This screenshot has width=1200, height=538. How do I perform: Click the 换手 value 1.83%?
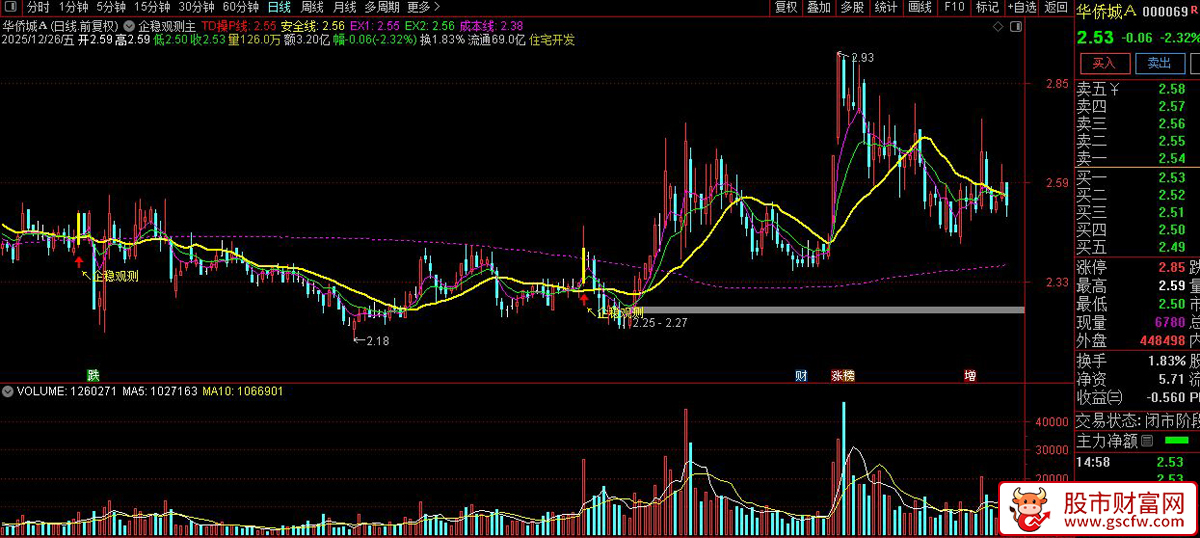tap(1165, 361)
